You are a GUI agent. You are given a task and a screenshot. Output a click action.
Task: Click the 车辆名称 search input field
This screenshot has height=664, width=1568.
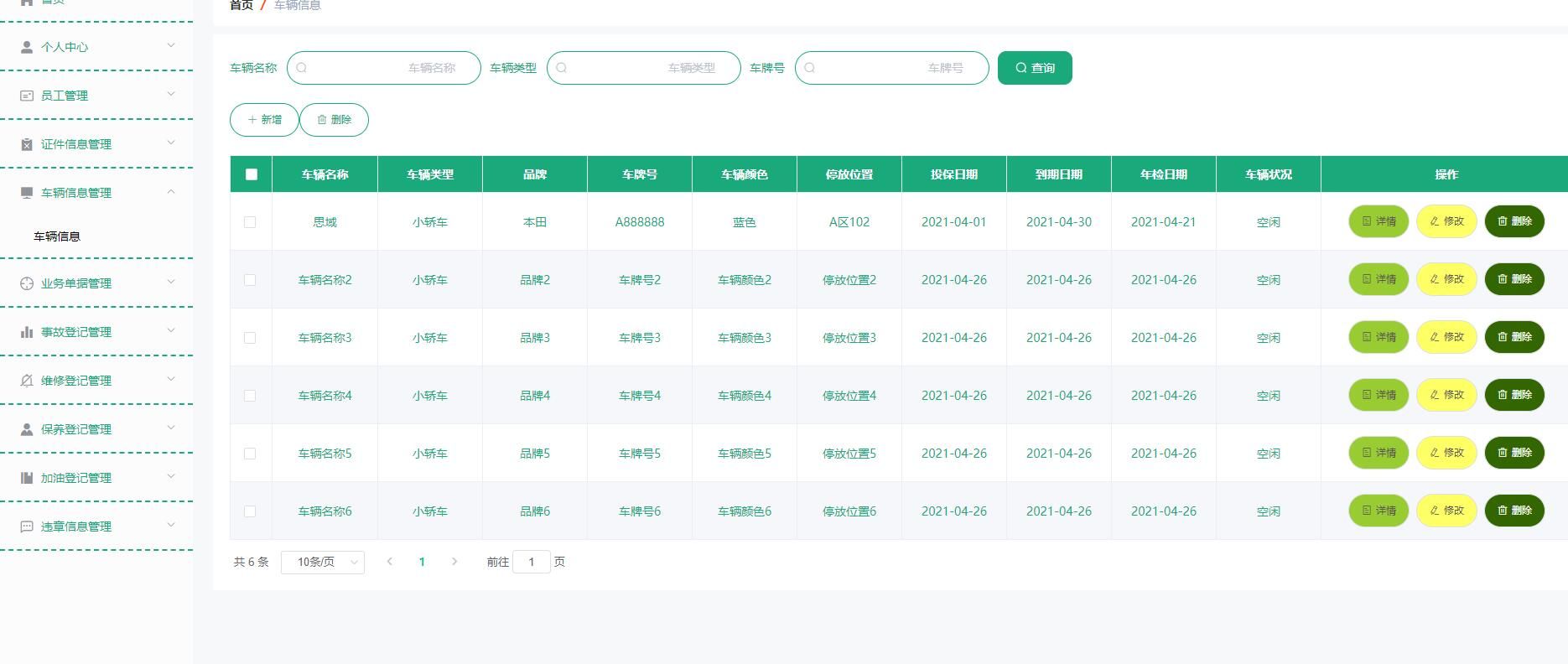[x=384, y=68]
